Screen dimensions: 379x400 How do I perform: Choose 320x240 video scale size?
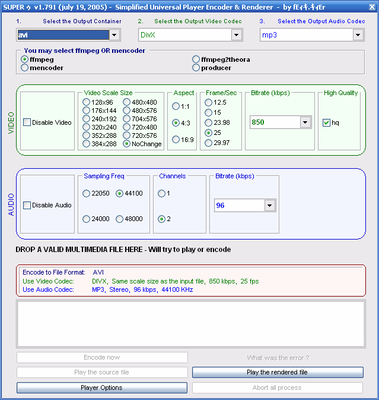pyautogui.click(x=86, y=127)
